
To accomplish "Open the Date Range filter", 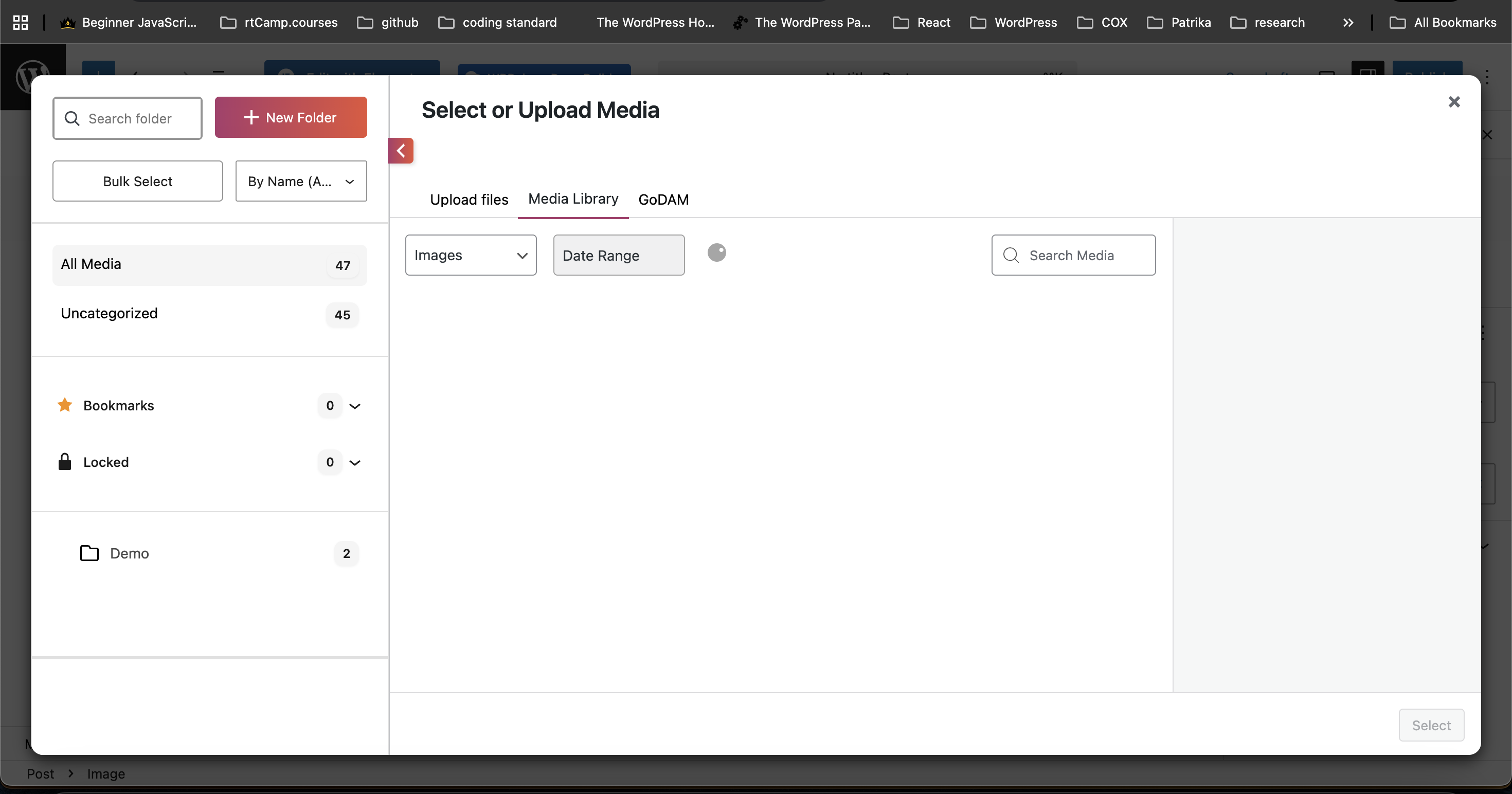I will (619, 255).
